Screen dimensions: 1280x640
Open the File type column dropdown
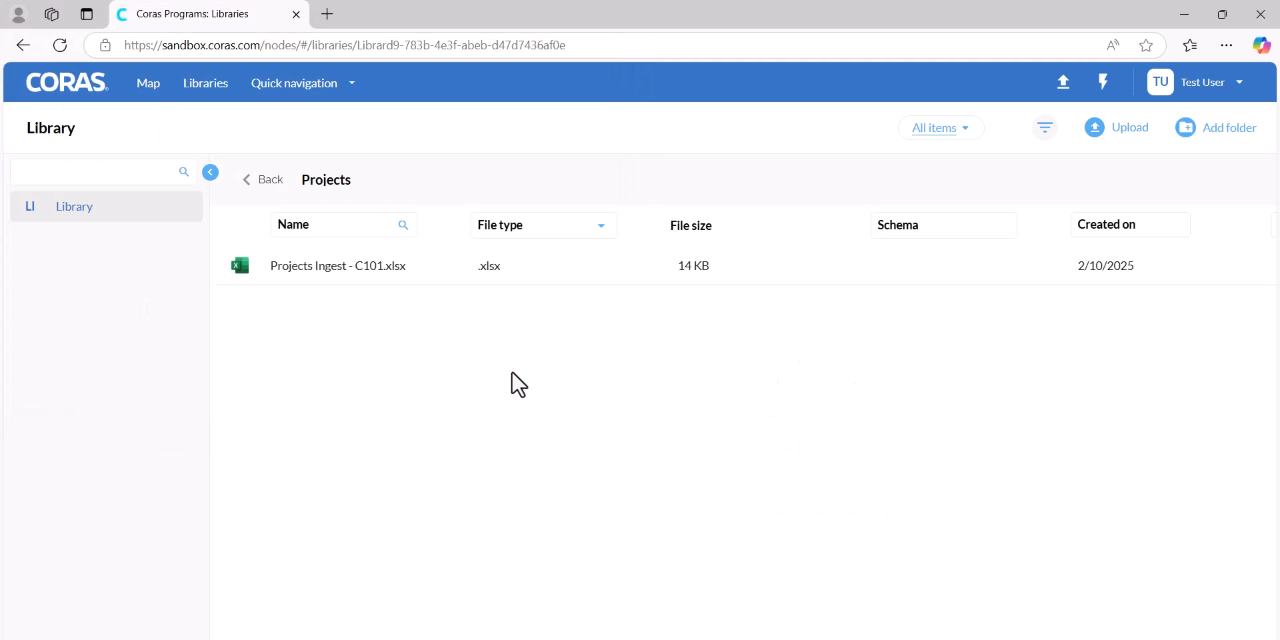click(601, 226)
